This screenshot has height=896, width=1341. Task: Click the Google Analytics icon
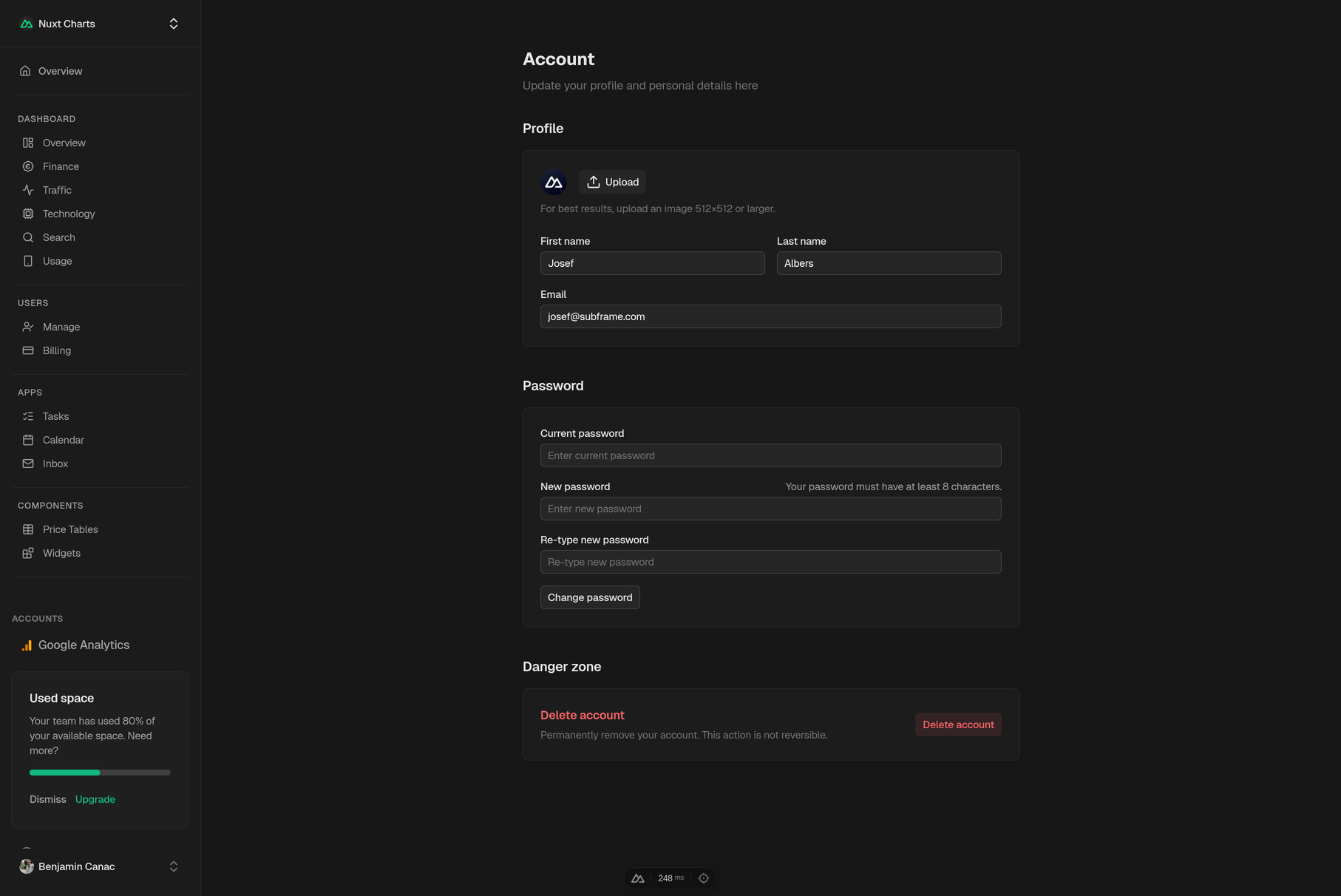(x=27, y=645)
